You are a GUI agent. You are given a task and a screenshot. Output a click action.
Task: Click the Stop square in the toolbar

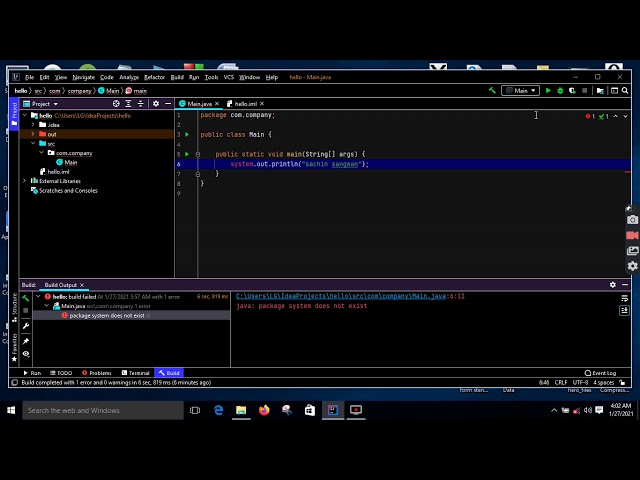[x=584, y=91]
